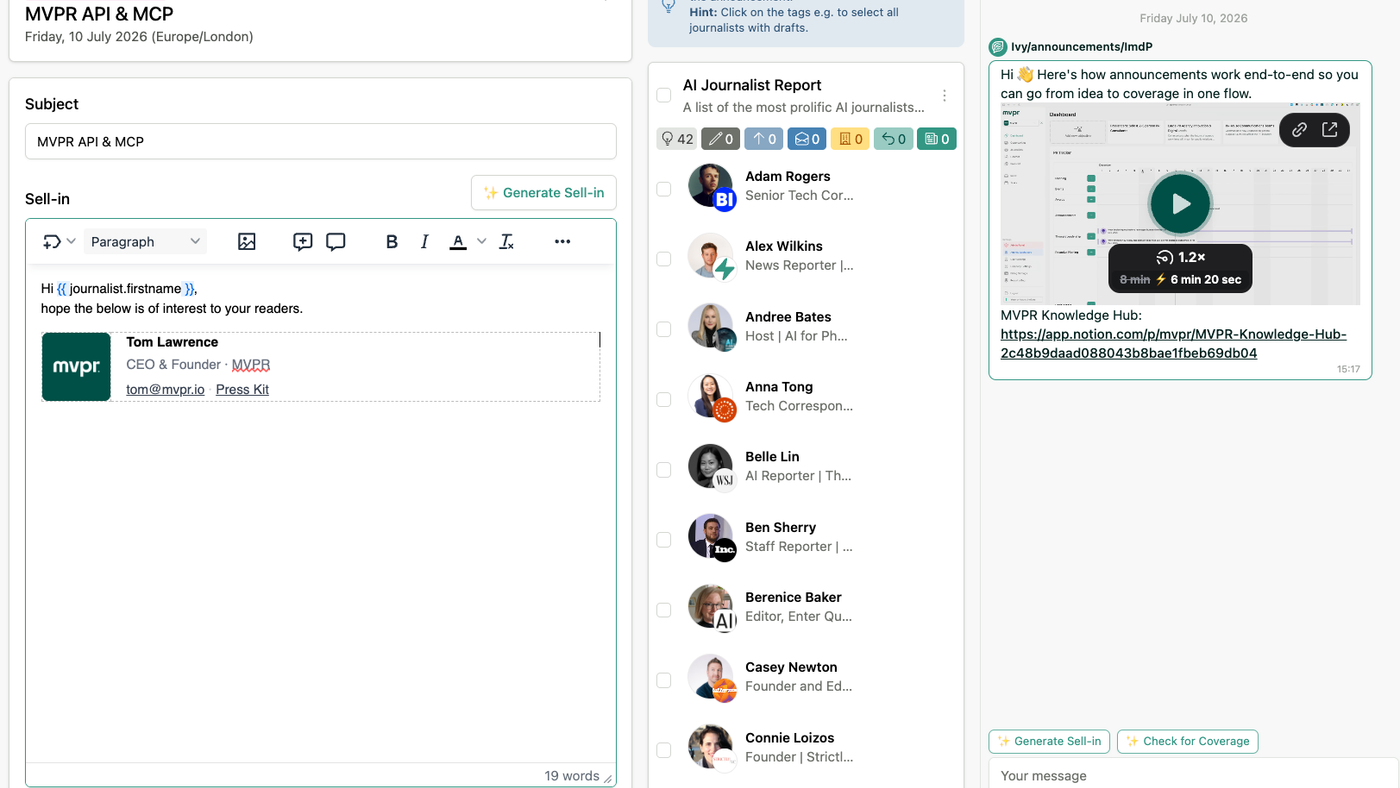Click the hint lightbulb icon
The width and height of the screenshot is (1400, 788).
tap(669, 5)
